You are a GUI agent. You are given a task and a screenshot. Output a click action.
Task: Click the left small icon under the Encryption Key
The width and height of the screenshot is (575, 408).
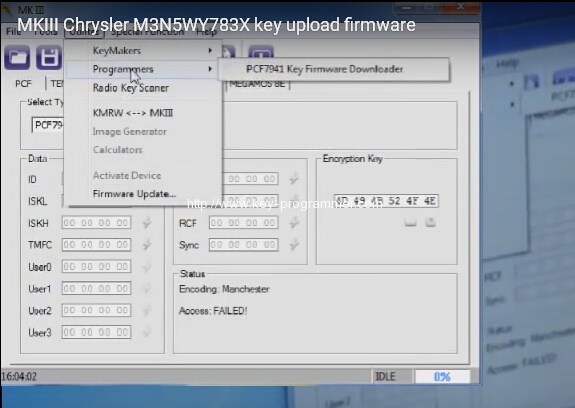tap(410, 223)
